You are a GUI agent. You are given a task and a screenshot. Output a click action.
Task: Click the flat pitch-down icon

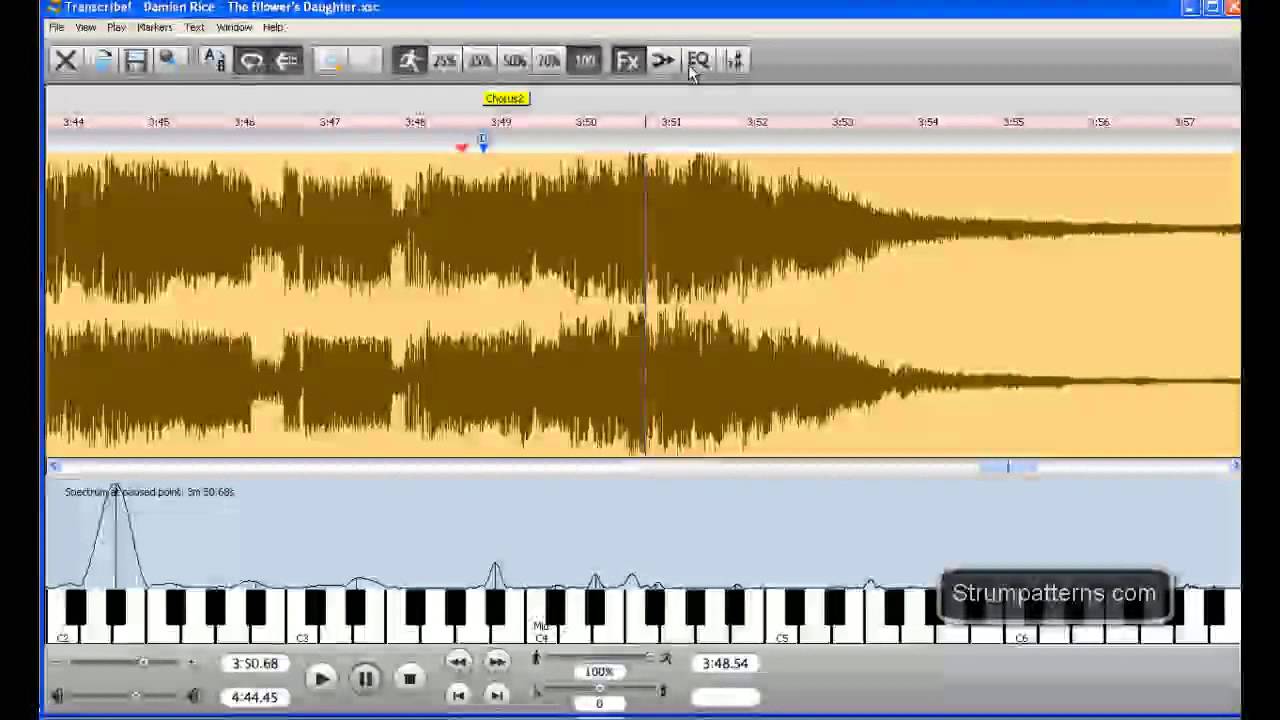click(x=536, y=691)
